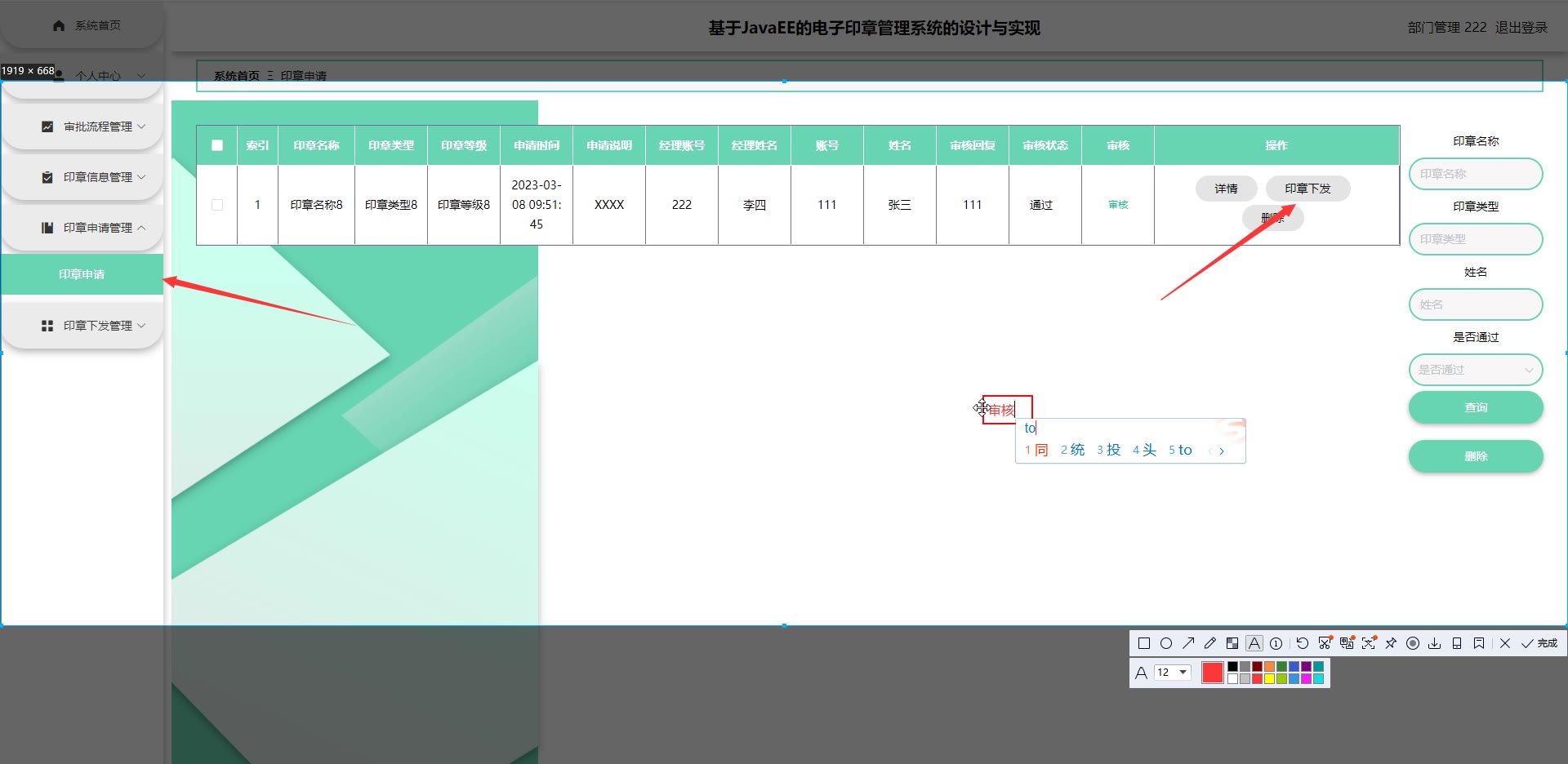1568x764 pixels.
Task: Choose IME candidate 2 统
Action: pyautogui.click(x=1072, y=450)
